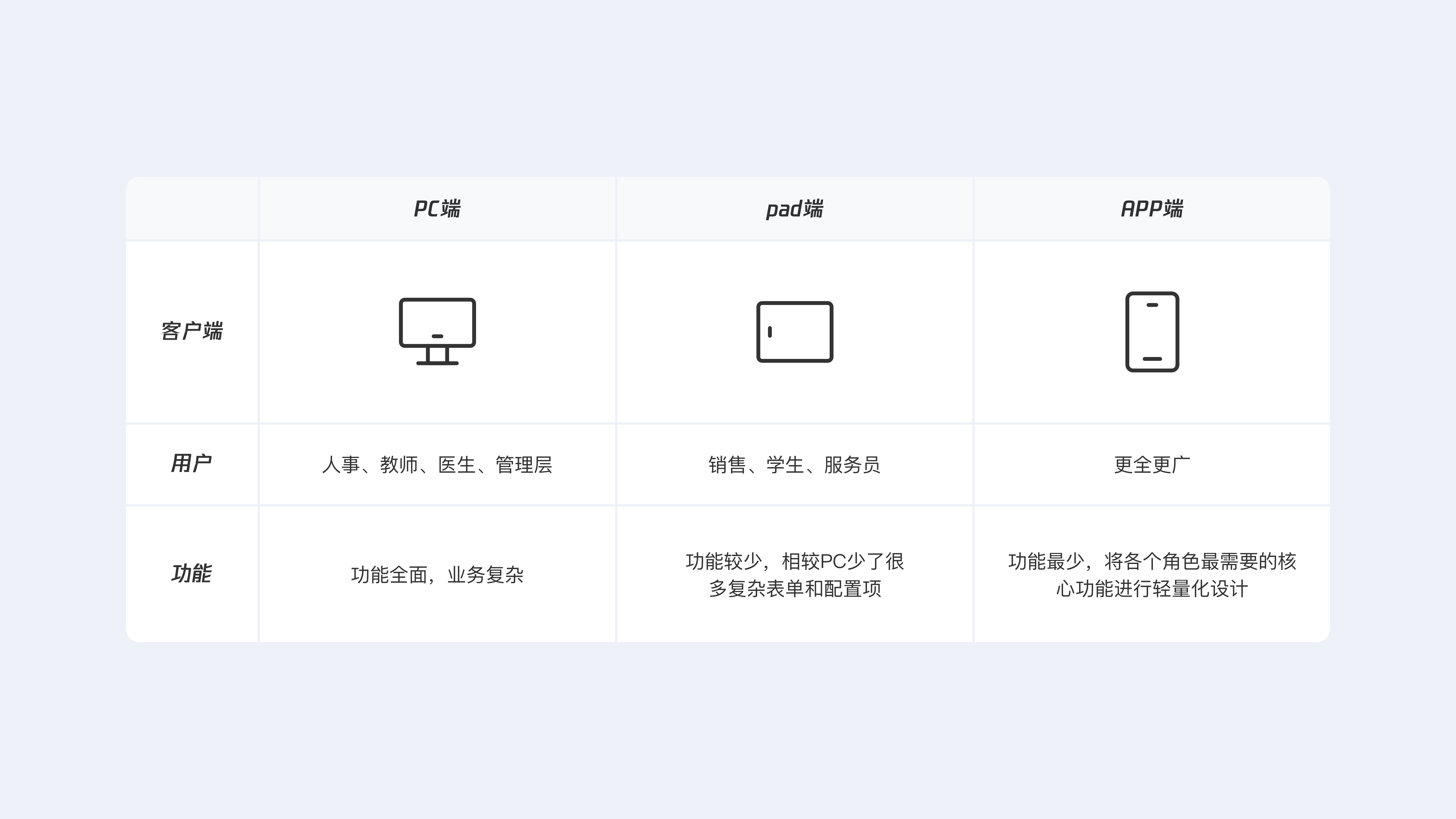1456x819 pixels.
Task: Select the APP端 column header
Action: click(1152, 209)
